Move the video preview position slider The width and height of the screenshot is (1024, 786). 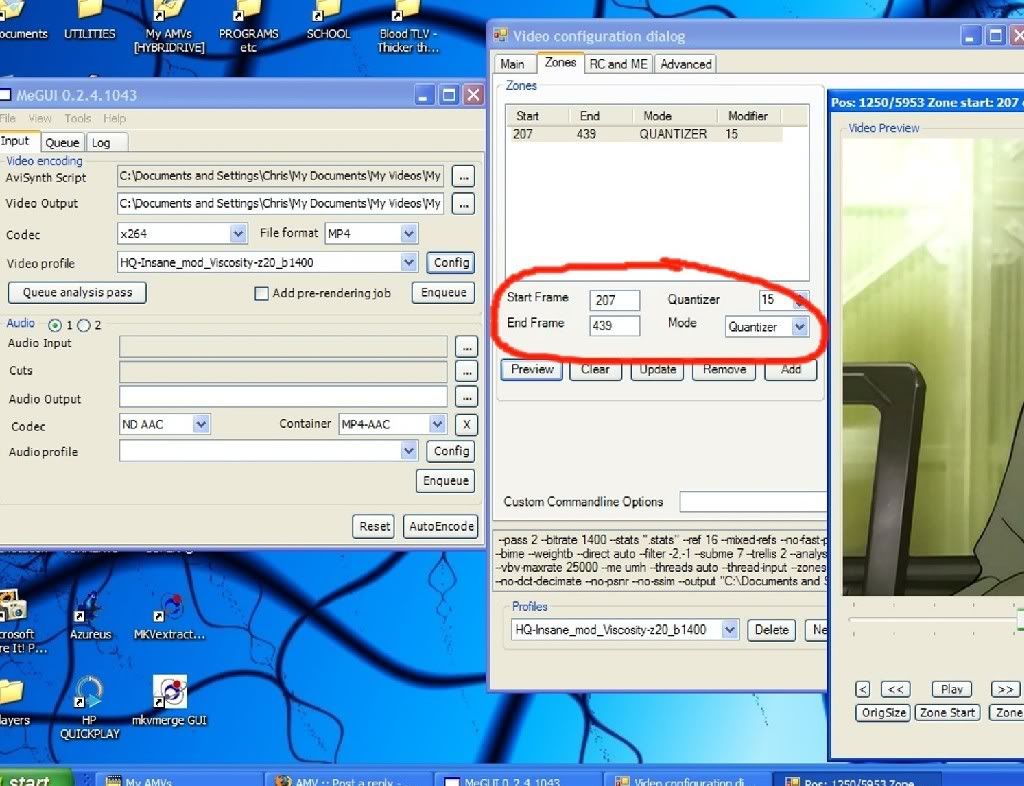pyautogui.click(x=1019, y=620)
